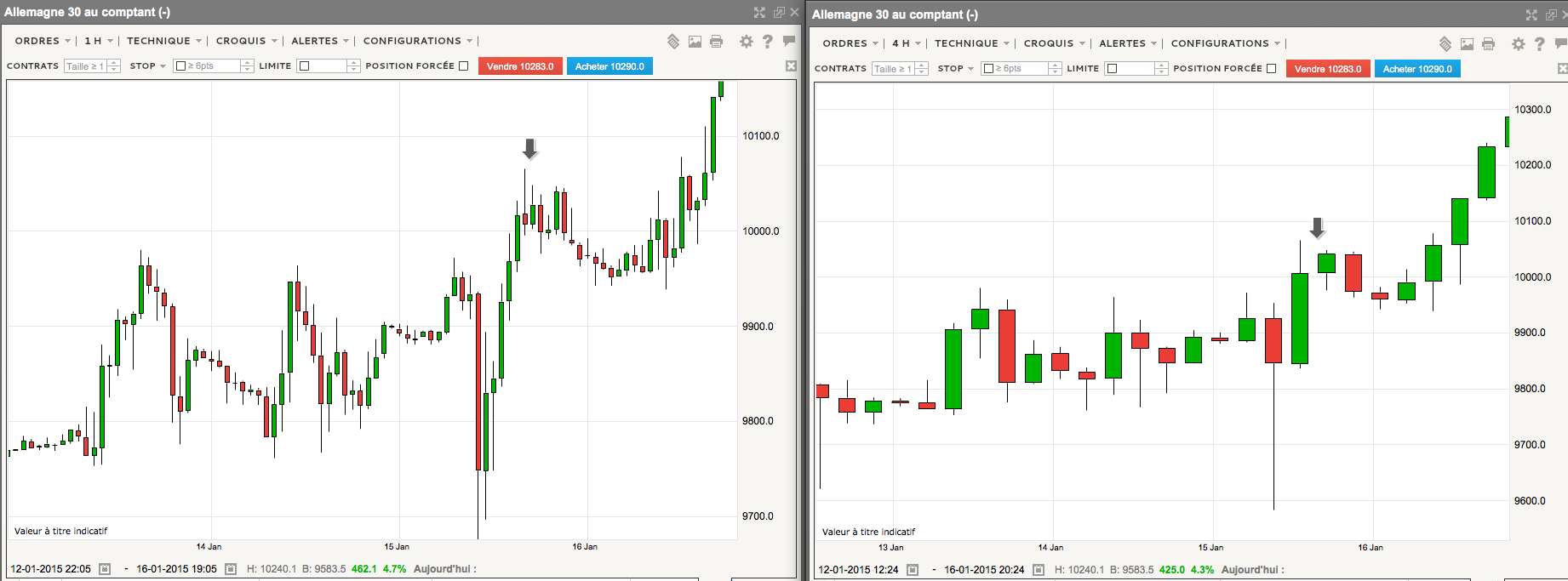Open CROQUIS menu in the 4 H window

1055,43
